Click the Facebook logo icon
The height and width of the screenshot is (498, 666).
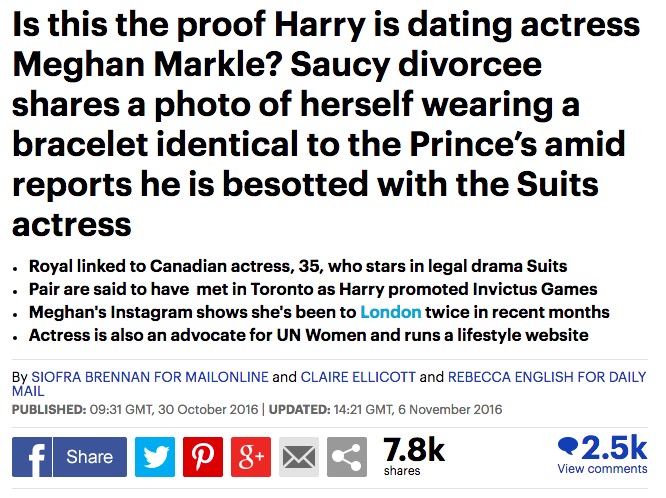[x=32, y=457]
